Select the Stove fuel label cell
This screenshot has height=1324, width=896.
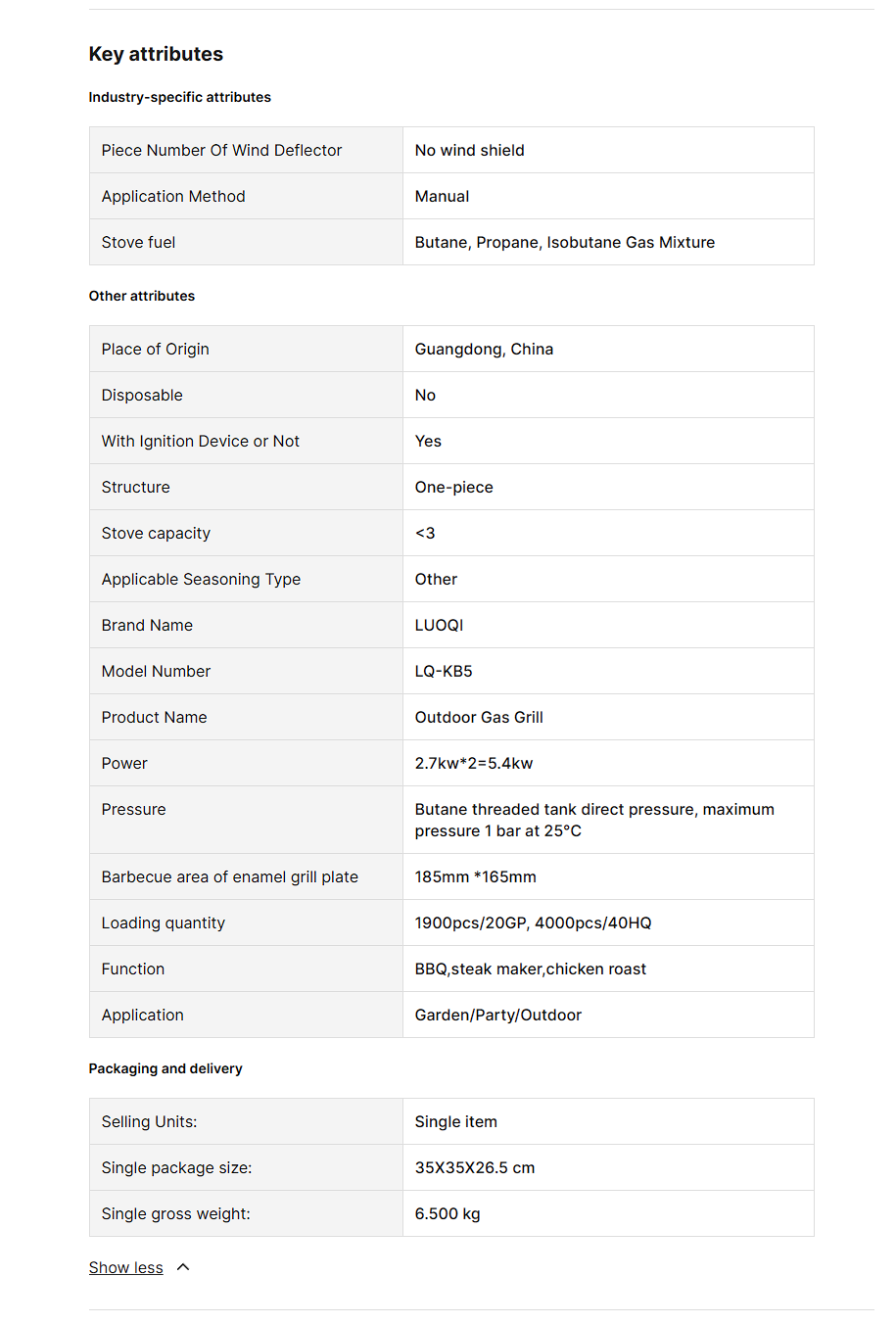click(x=138, y=242)
